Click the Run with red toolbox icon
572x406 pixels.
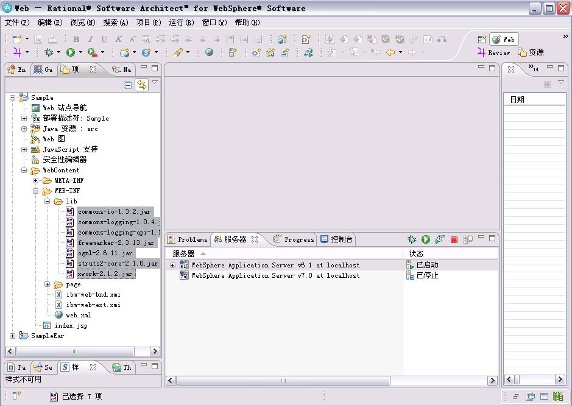(92, 53)
